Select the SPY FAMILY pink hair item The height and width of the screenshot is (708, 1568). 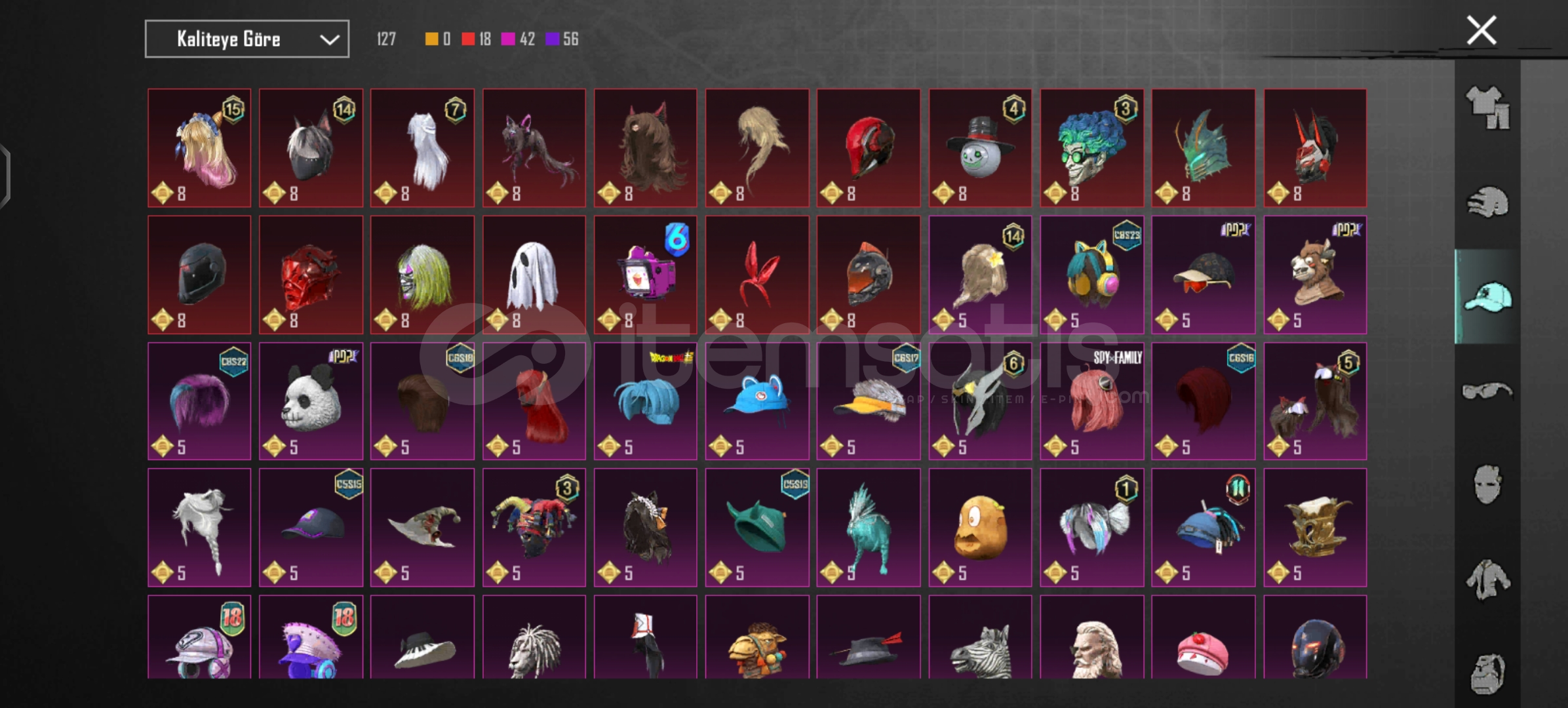(x=1092, y=401)
